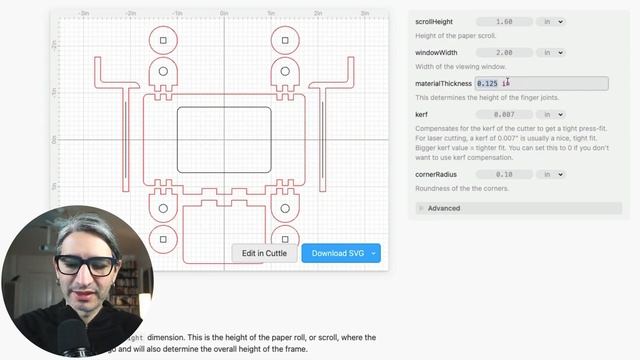Click the windowWidth value field 2.00
The width and height of the screenshot is (640, 360).
pos(504,53)
